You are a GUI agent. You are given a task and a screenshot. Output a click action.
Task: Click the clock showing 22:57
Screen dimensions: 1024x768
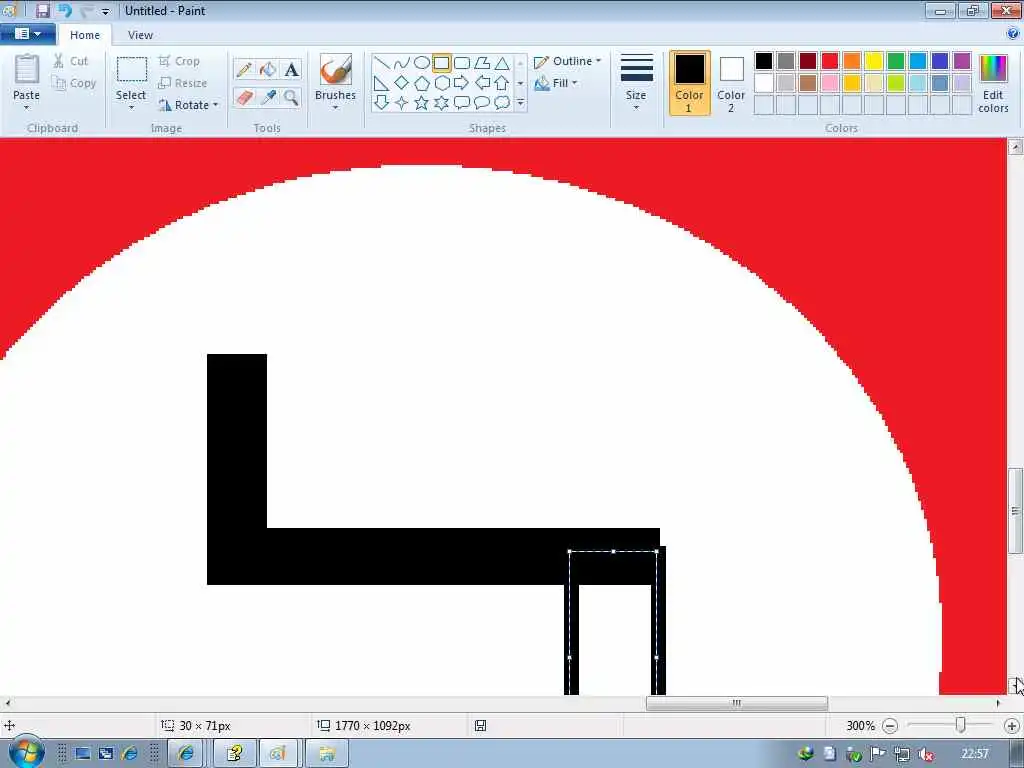click(x=974, y=754)
